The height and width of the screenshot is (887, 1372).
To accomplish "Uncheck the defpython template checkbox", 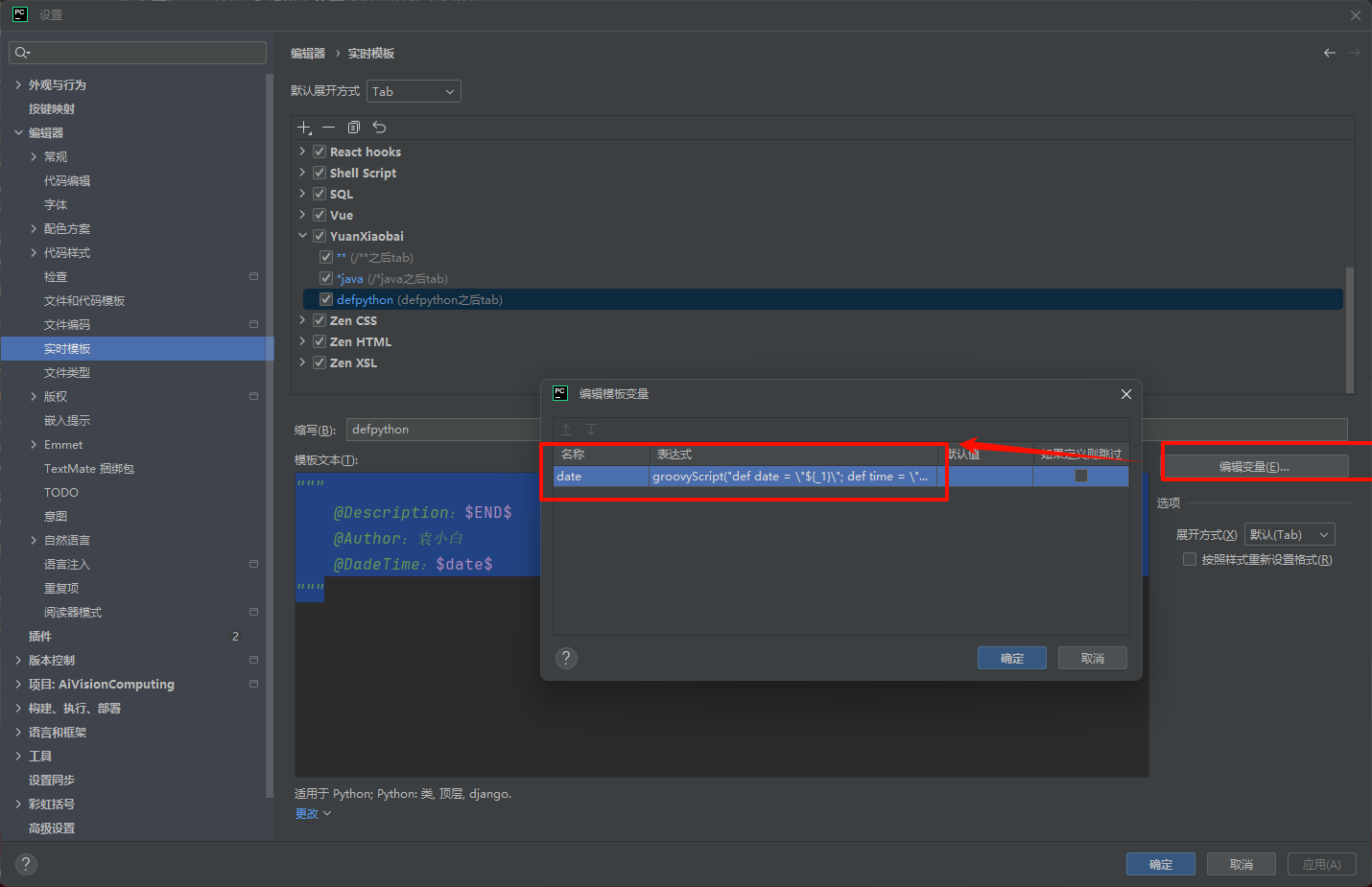I will point(326,299).
